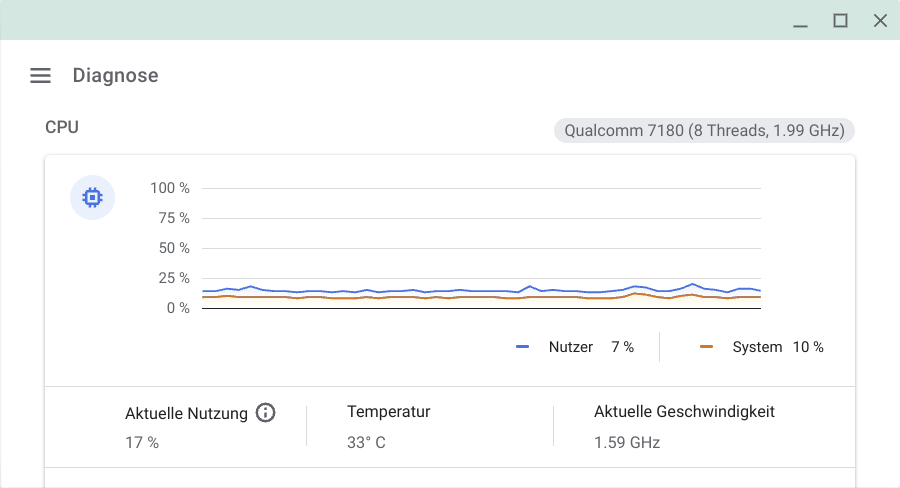Click the System 10 % legend entry
Viewport: 900px width, 488px height.
762,347
